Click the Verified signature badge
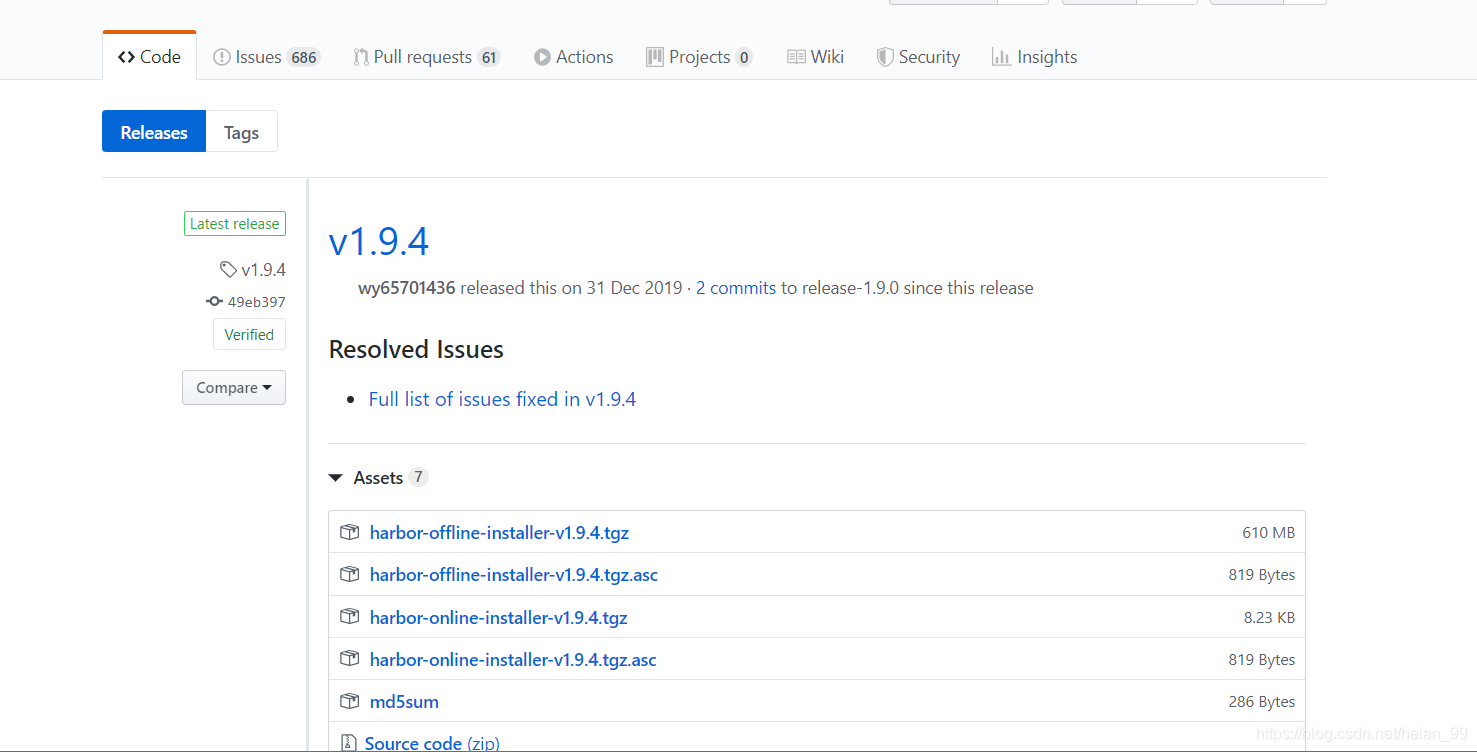This screenshot has width=1477, height=752. 249,335
